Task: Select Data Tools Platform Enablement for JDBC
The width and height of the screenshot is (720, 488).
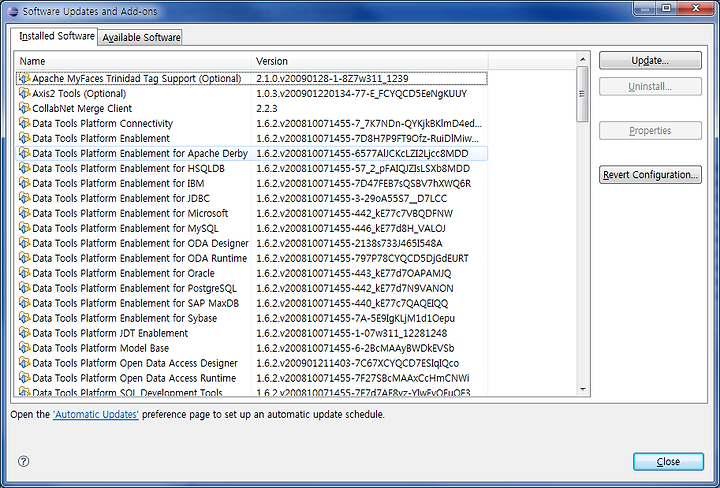Action: tap(252, 198)
